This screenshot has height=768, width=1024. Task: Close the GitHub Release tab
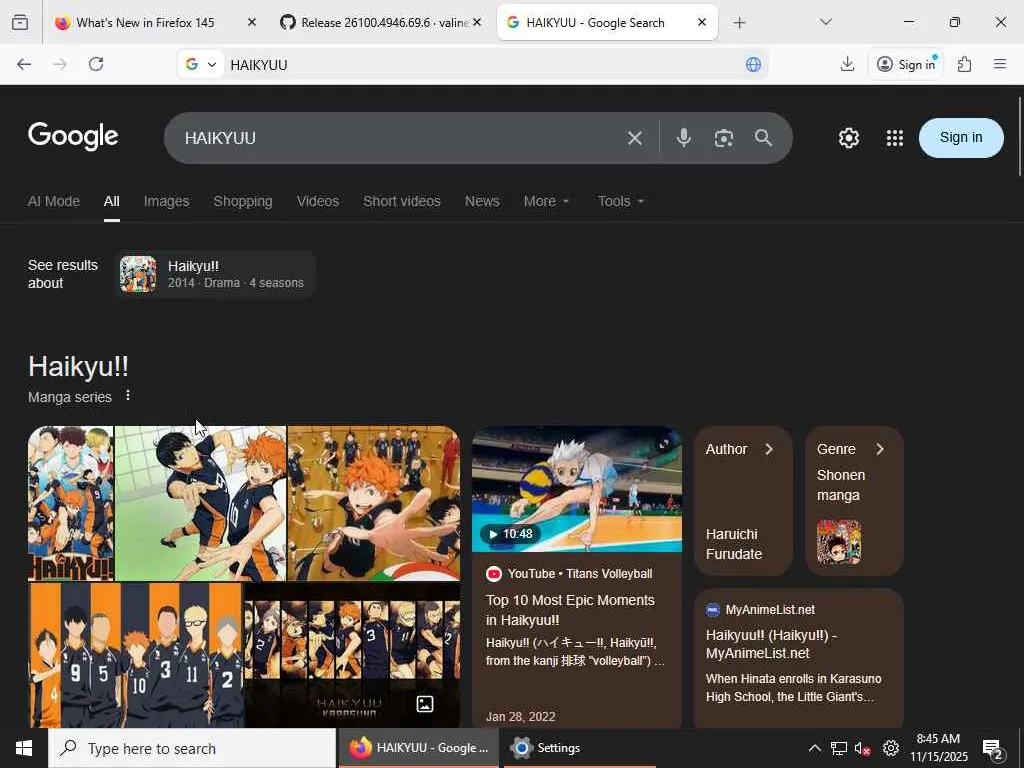click(477, 22)
